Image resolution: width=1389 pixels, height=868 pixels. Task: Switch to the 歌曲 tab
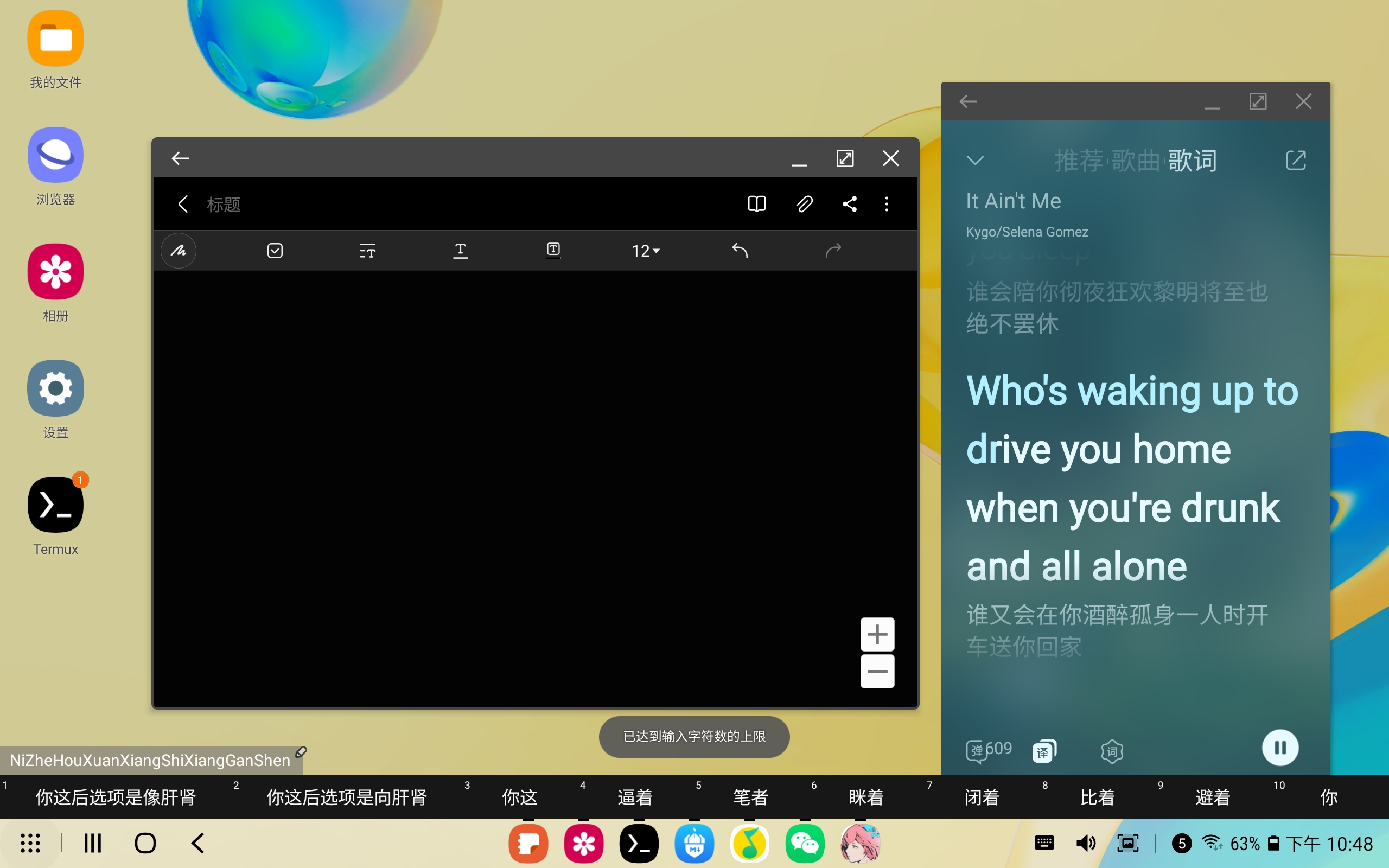pyautogui.click(x=1135, y=161)
